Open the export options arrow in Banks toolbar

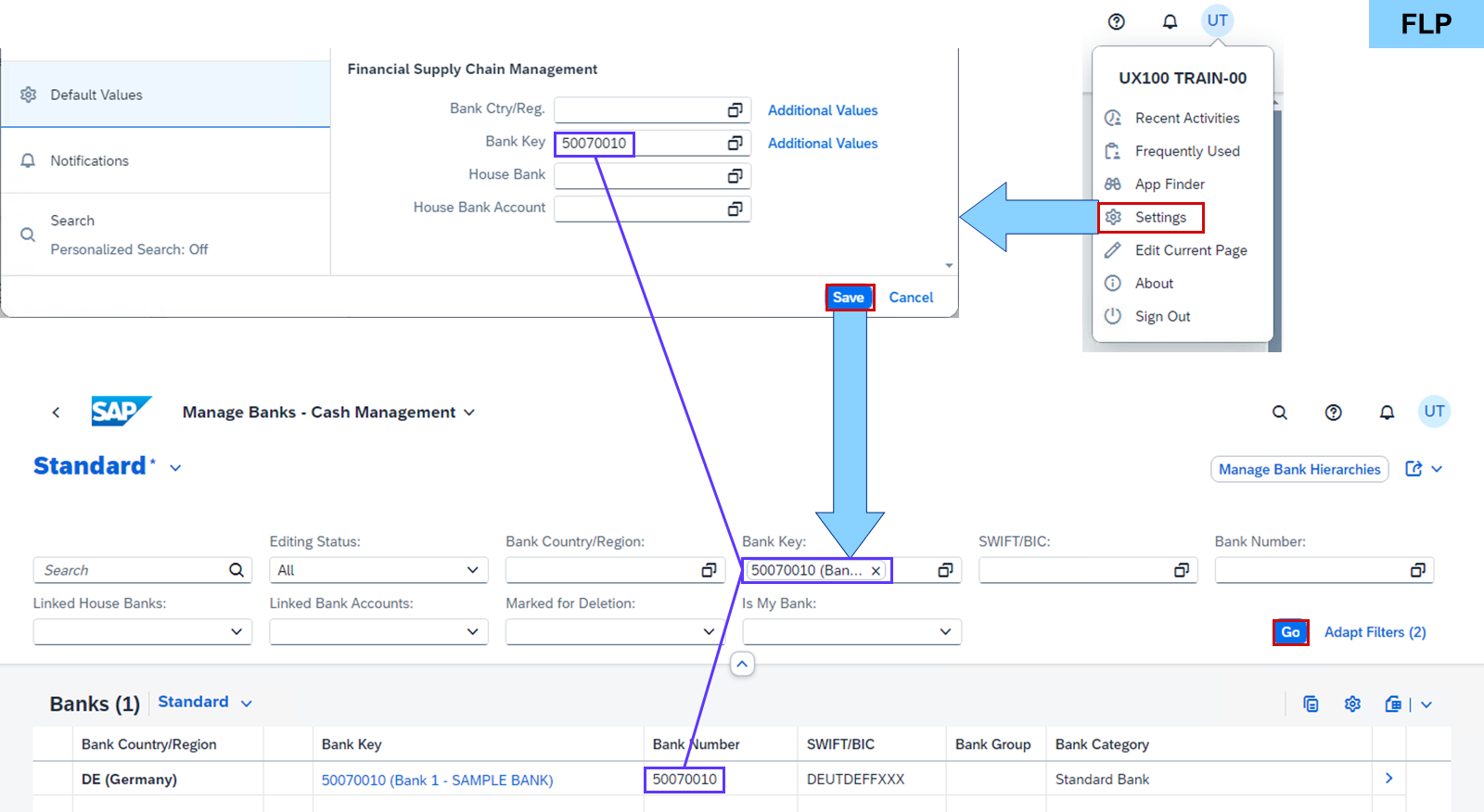(x=1426, y=704)
